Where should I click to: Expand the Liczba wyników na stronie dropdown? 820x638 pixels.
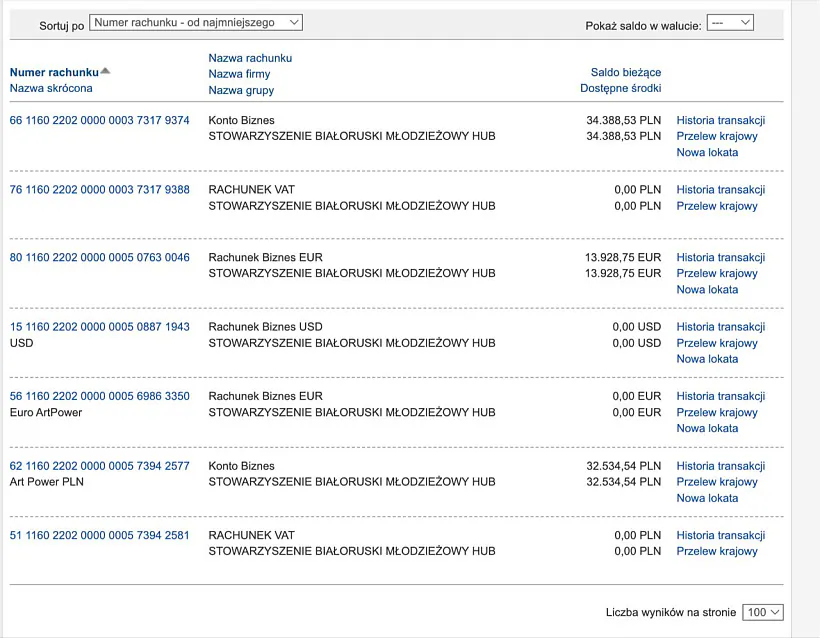(x=763, y=612)
